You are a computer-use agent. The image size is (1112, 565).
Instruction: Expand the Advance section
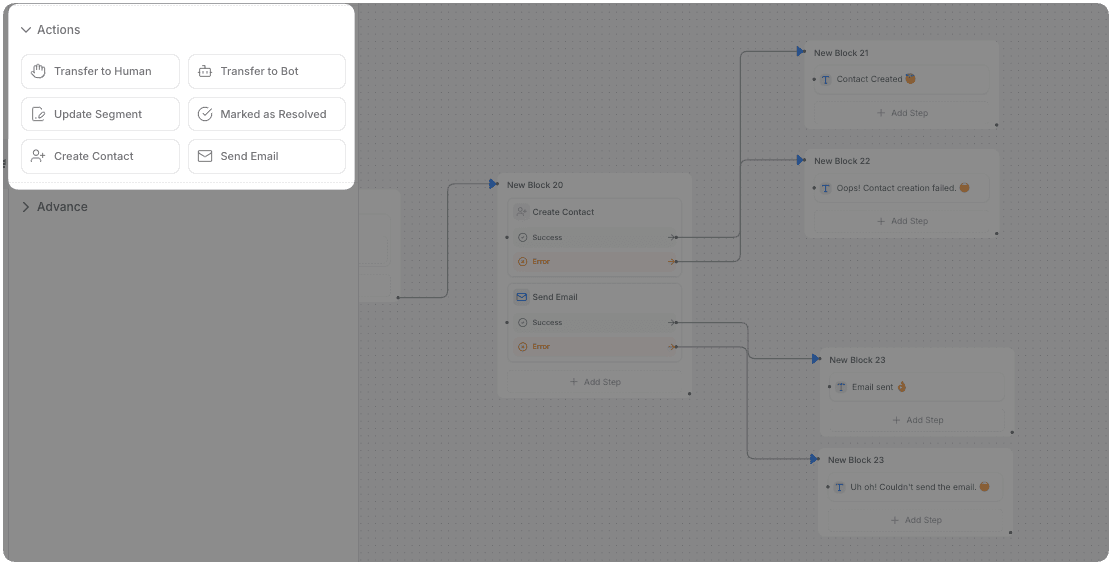click(26, 207)
